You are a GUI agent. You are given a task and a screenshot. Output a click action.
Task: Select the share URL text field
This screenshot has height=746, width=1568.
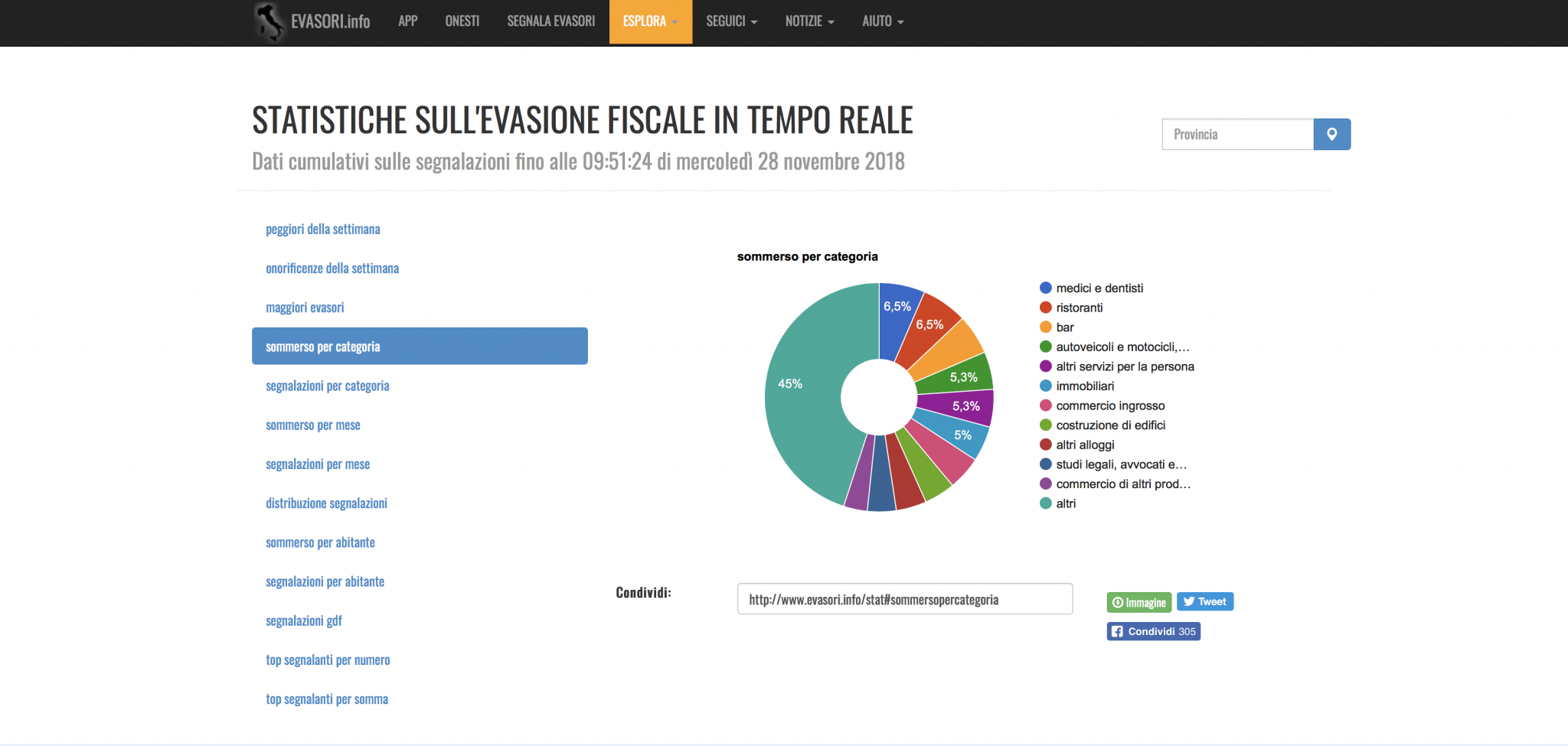[904, 599]
